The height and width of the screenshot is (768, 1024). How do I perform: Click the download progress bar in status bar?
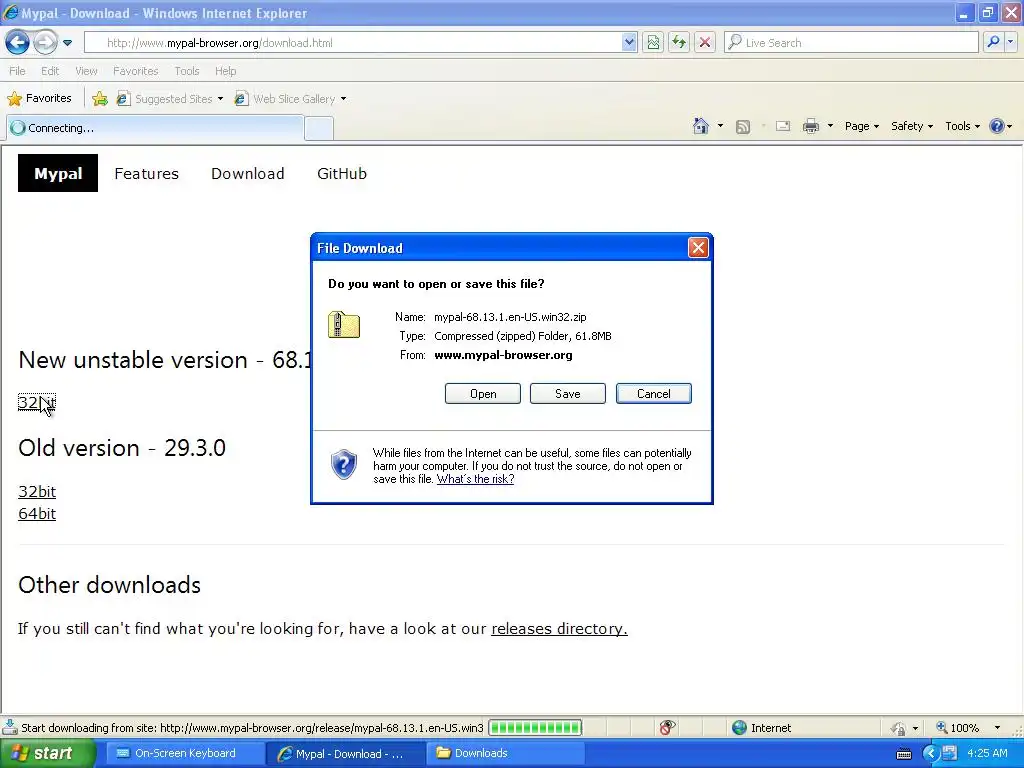tap(535, 728)
